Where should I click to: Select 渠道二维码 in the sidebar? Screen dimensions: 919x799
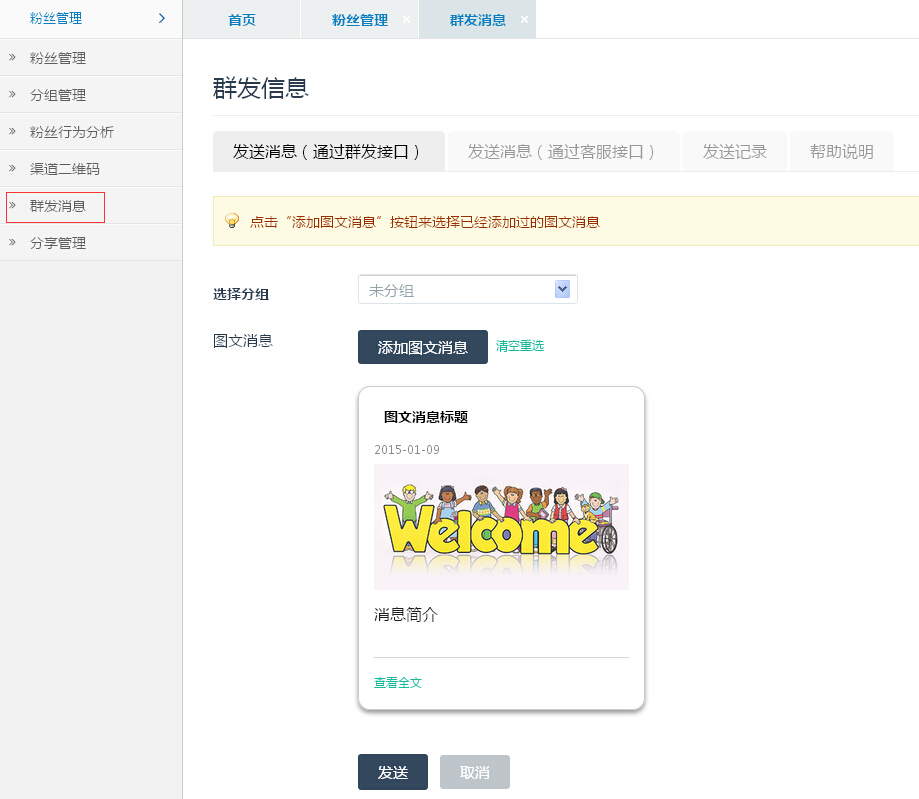coord(65,169)
